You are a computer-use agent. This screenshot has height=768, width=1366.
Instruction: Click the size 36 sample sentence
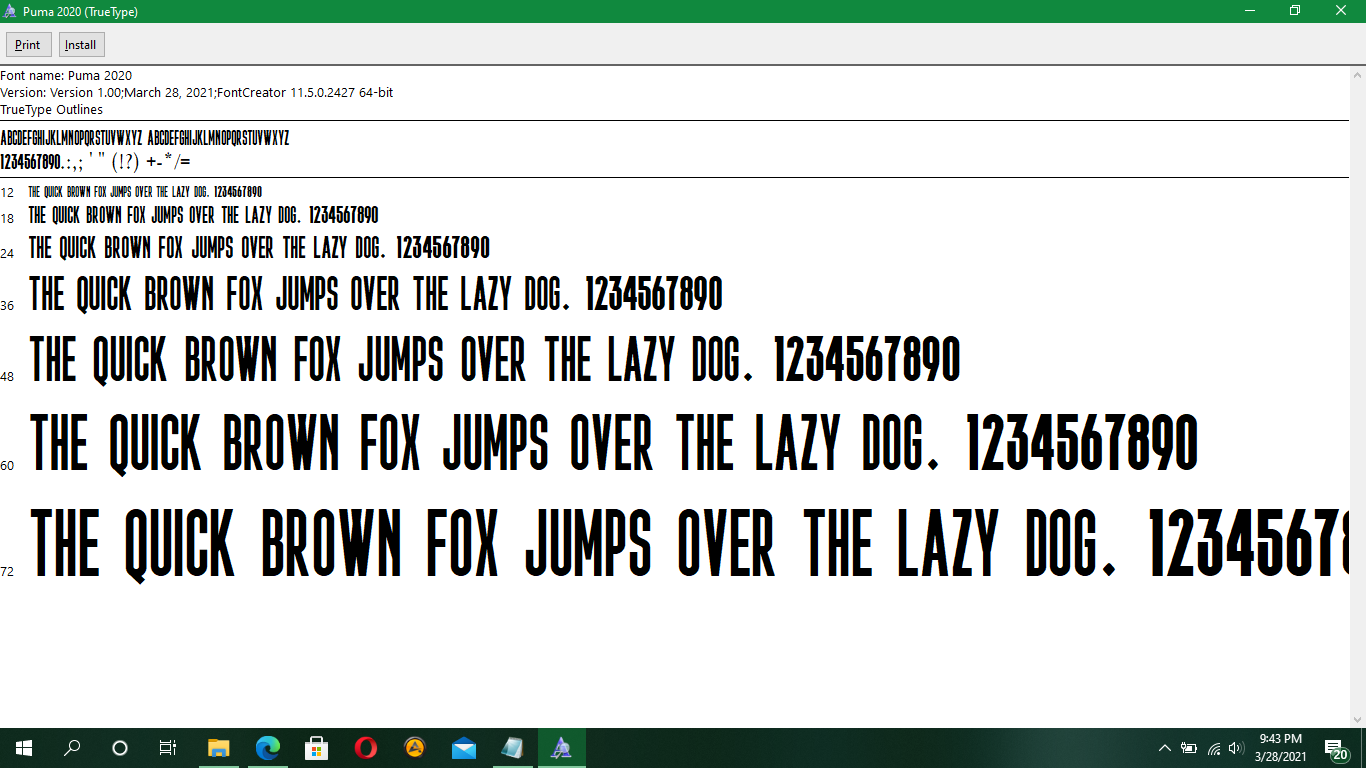point(376,295)
